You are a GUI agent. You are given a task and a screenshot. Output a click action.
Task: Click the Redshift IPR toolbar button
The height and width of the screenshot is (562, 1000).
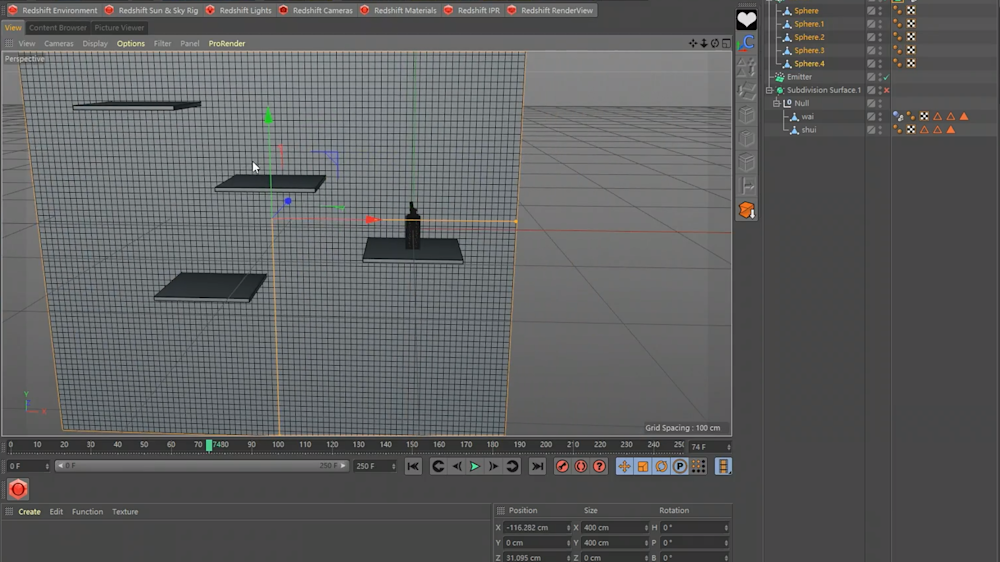click(472, 10)
